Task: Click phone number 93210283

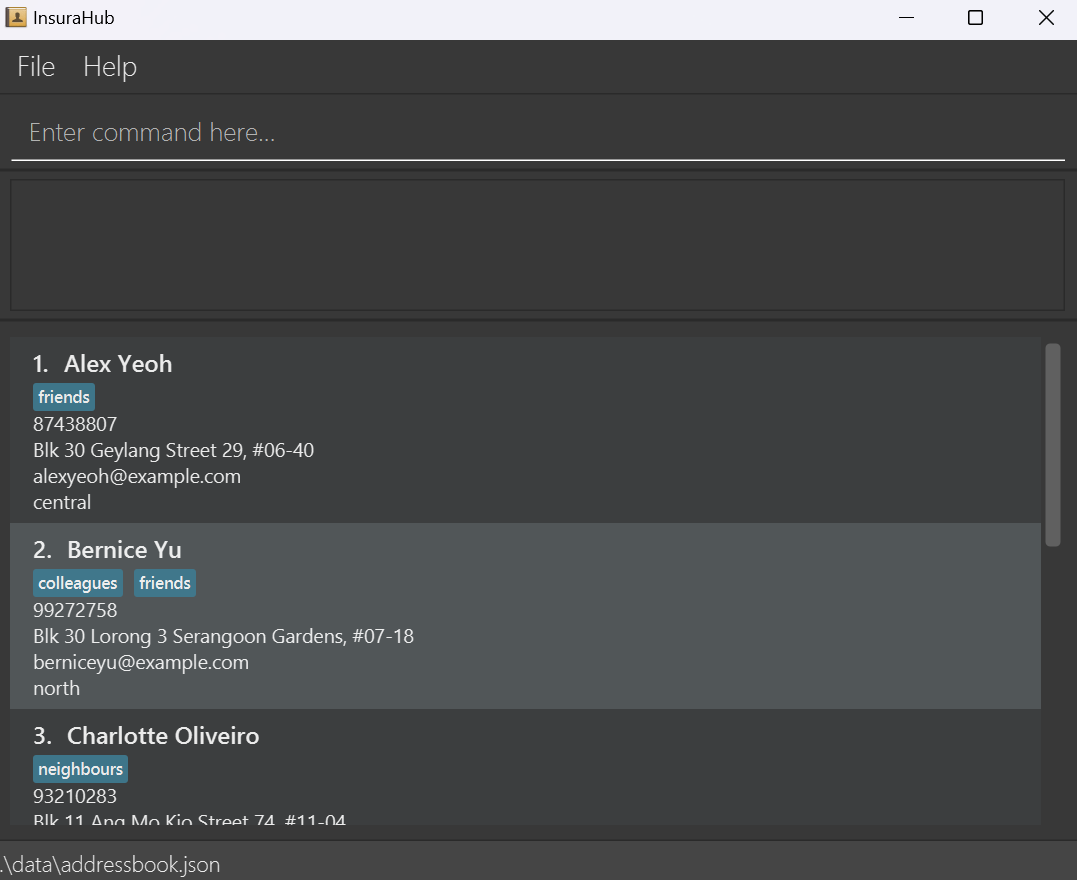Action: (75, 796)
